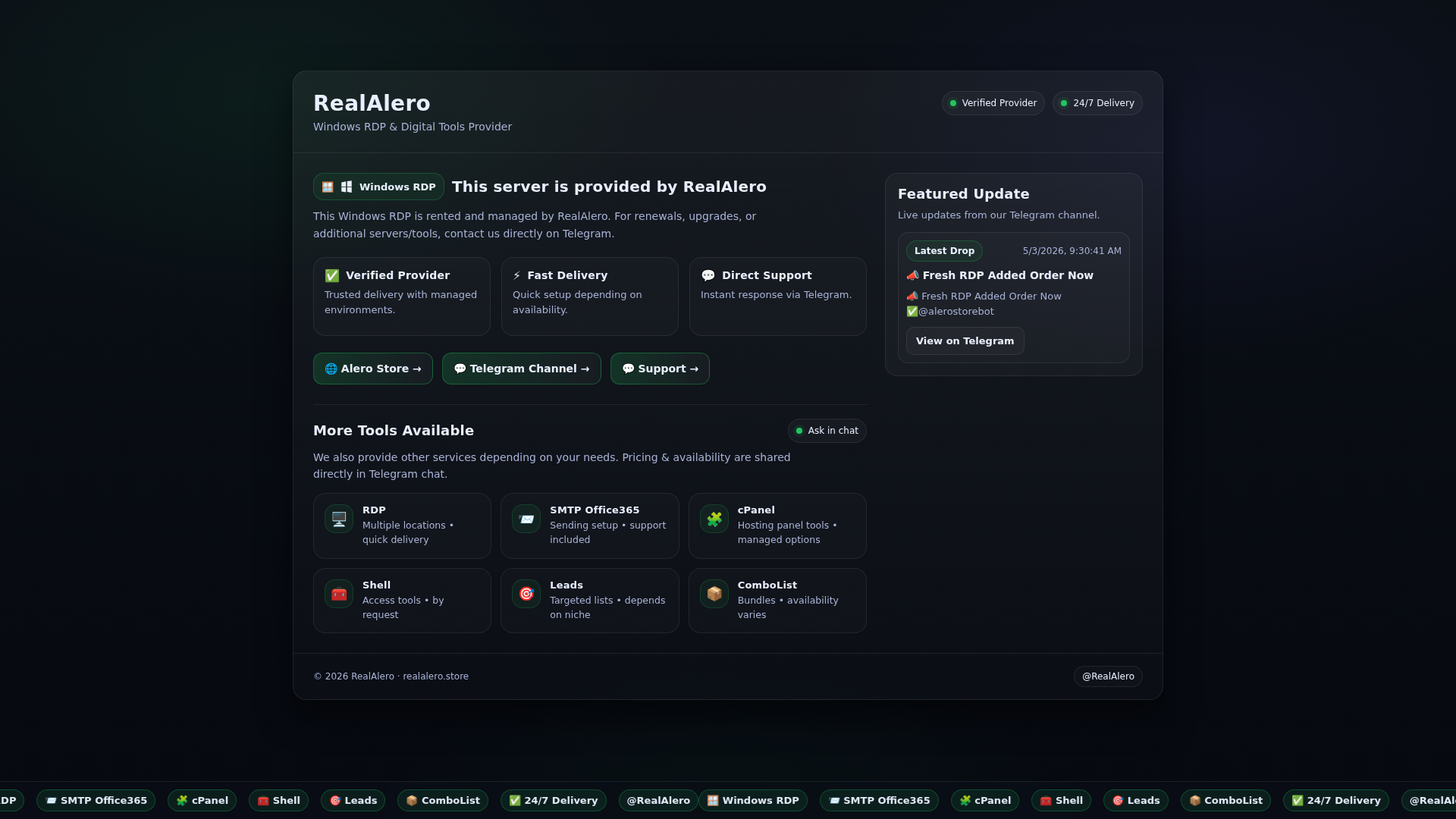1456x819 pixels.
Task: Click the chat bubble icon on Telegram Channel
Action: point(460,369)
